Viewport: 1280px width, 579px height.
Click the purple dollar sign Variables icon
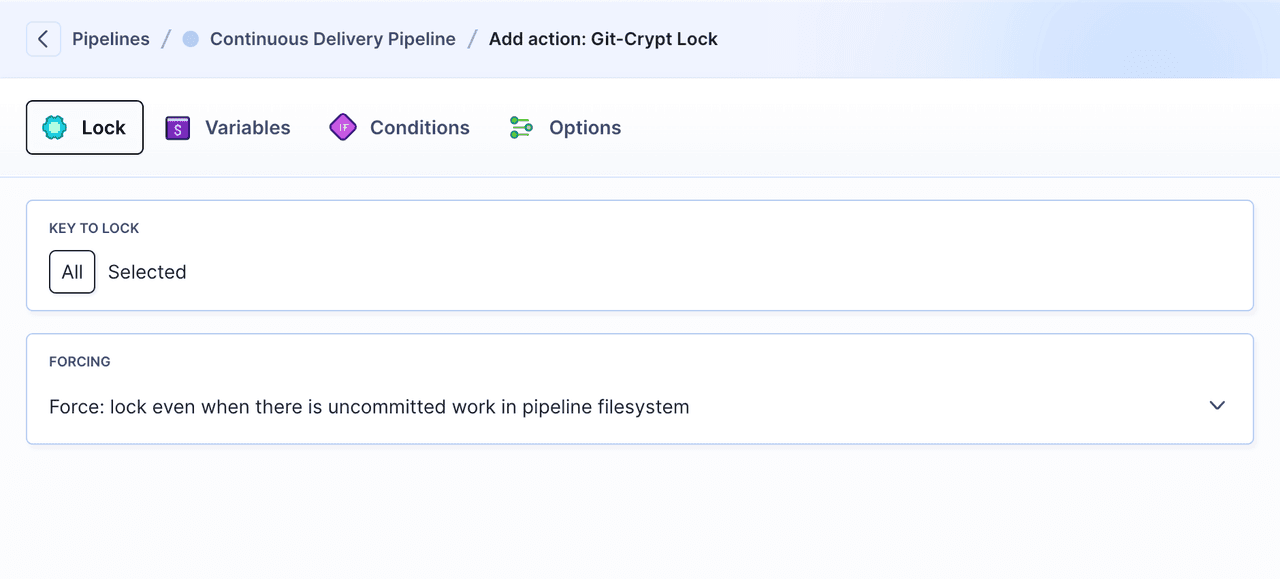[x=177, y=127]
